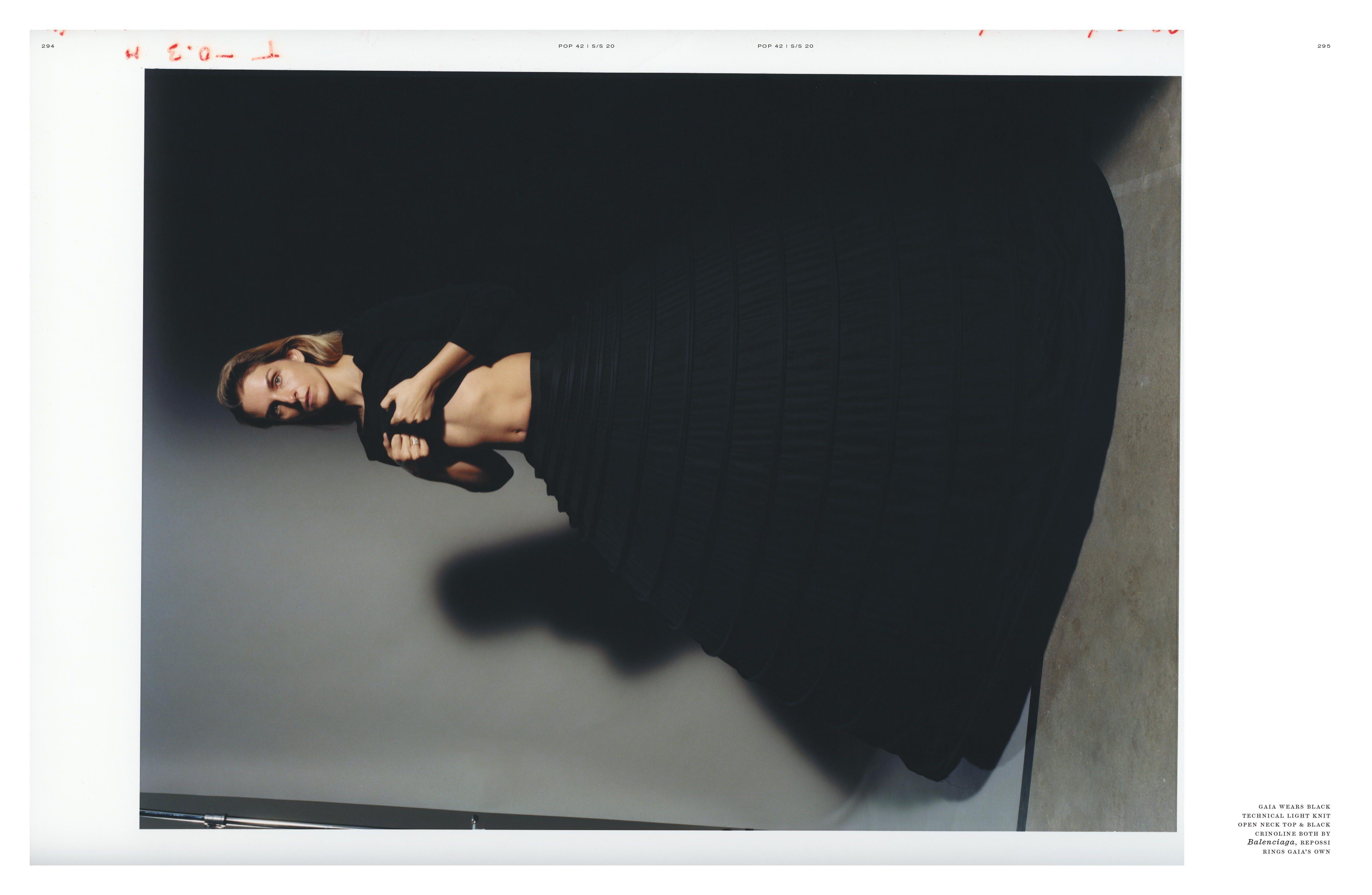Click the italic Balenciaga text
The height and width of the screenshot is (895, 1372).
(1271, 842)
